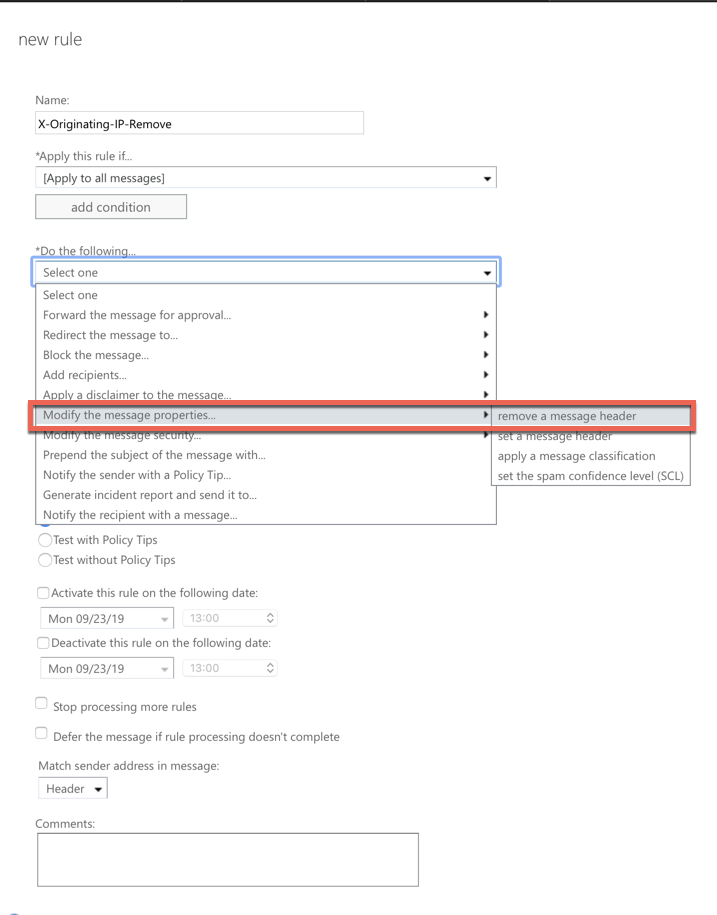
Task: Expand submenu arrow for 'Forward the message for approval...'
Action: 485,315
